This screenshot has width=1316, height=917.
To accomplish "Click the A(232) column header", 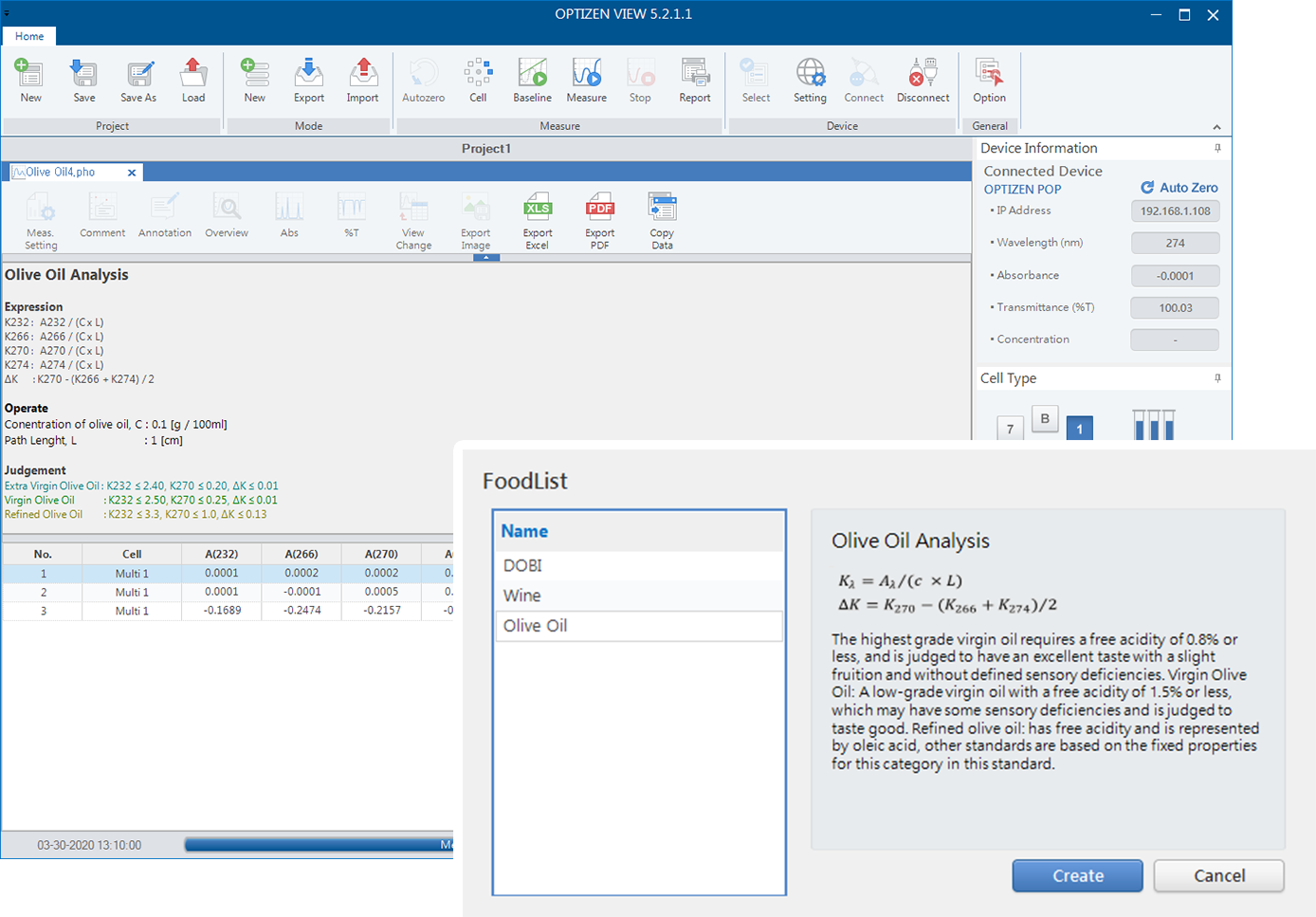I will pos(222,554).
